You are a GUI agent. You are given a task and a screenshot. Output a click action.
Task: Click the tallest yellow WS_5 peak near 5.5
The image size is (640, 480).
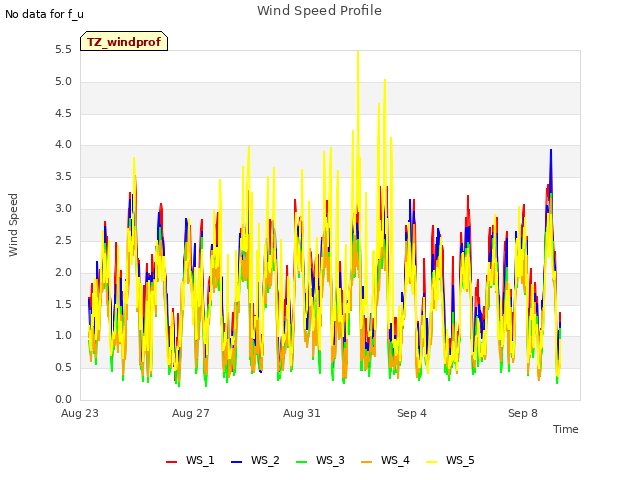[x=358, y=53]
